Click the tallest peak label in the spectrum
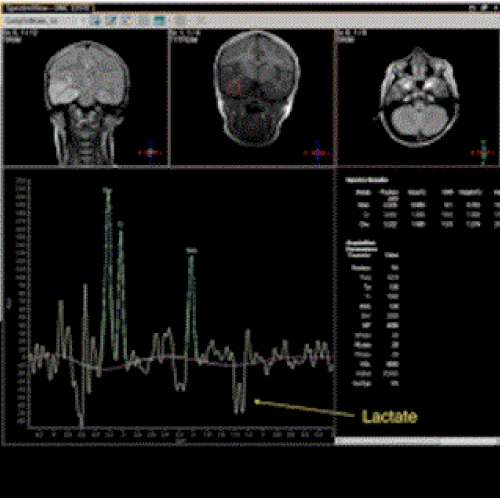 [107, 190]
